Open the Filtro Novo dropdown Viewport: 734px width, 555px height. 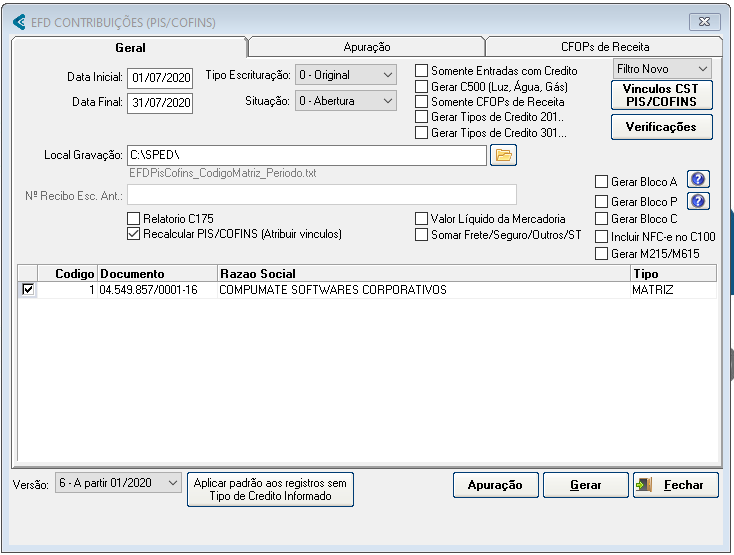[x=662, y=69]
